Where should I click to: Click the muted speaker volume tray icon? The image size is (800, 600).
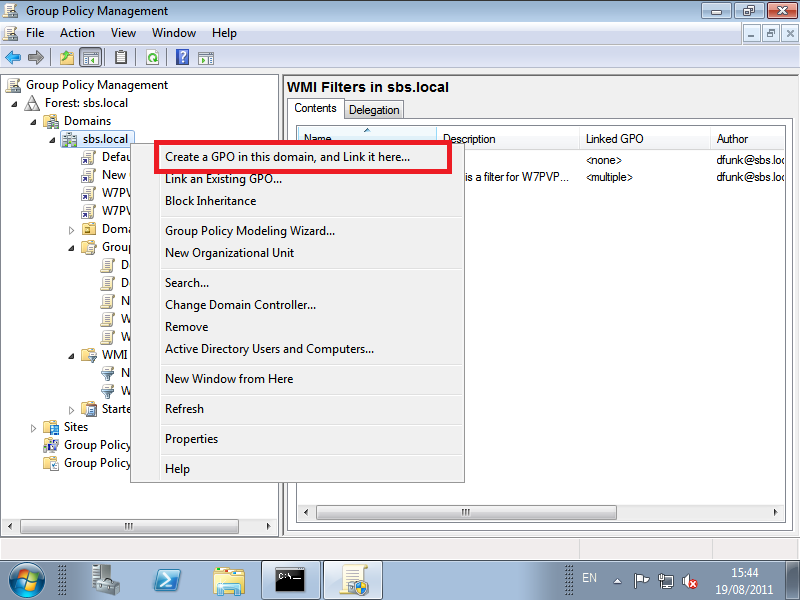(x=689, y=580)
